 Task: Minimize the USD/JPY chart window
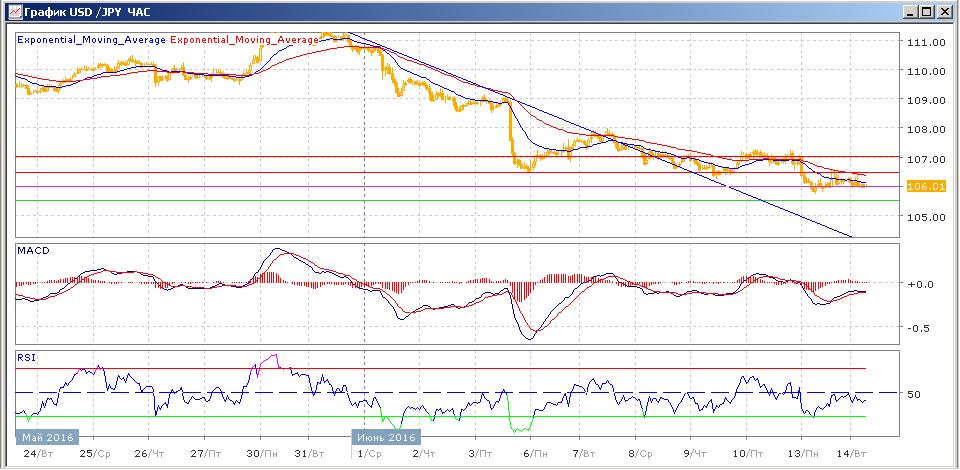click(911, 11)
